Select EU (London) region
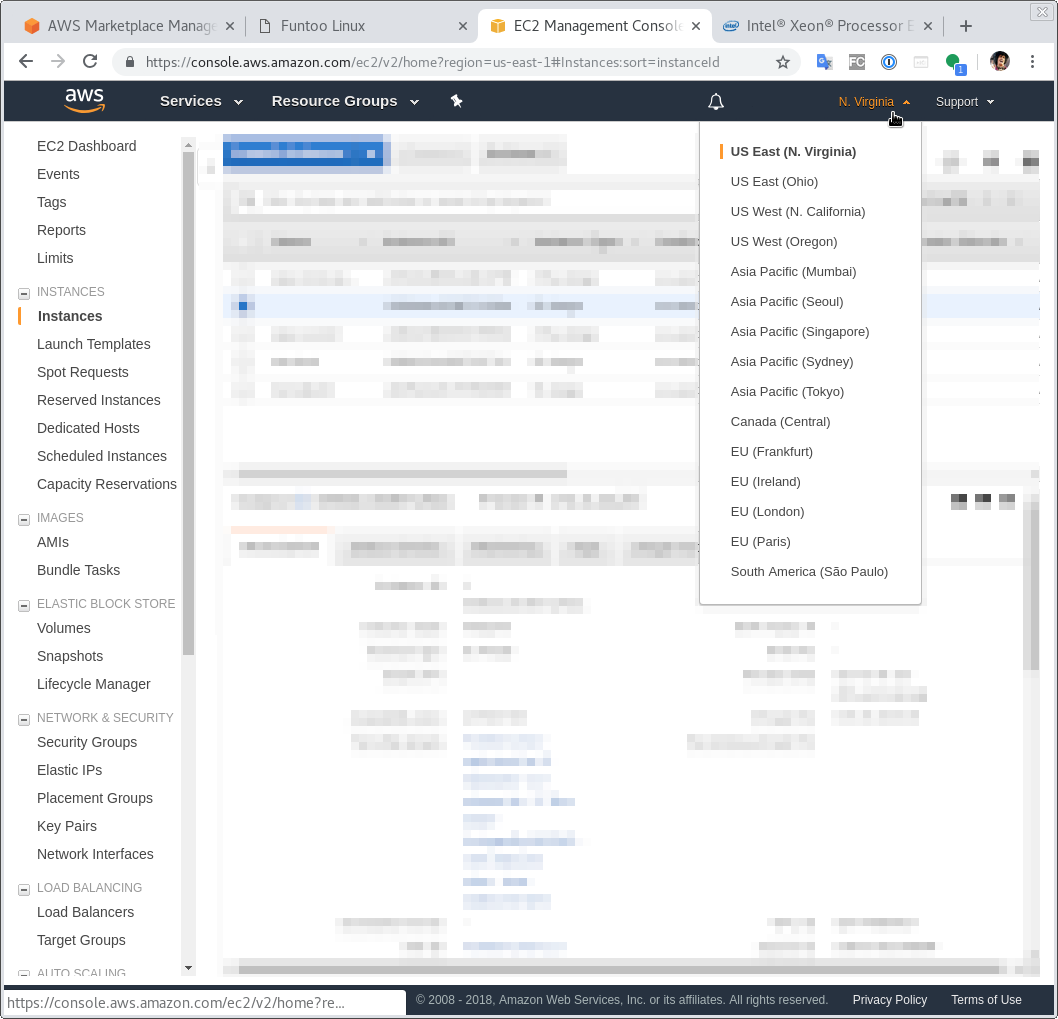 767,512
